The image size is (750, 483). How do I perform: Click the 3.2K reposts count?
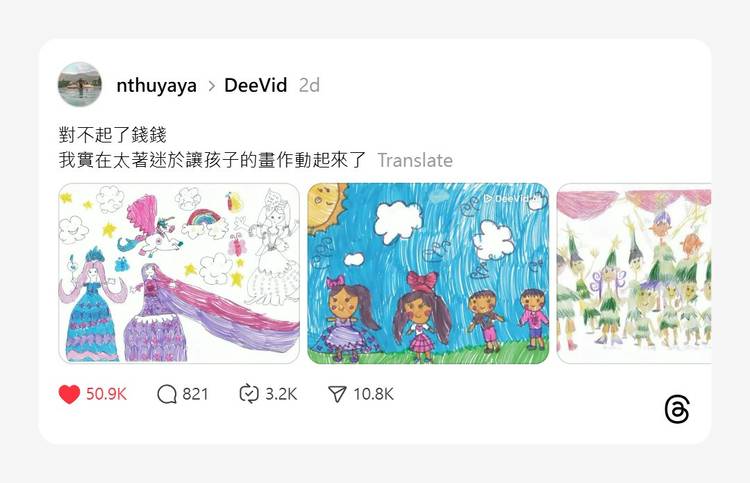pyautogui.click(x=281, y=394)
